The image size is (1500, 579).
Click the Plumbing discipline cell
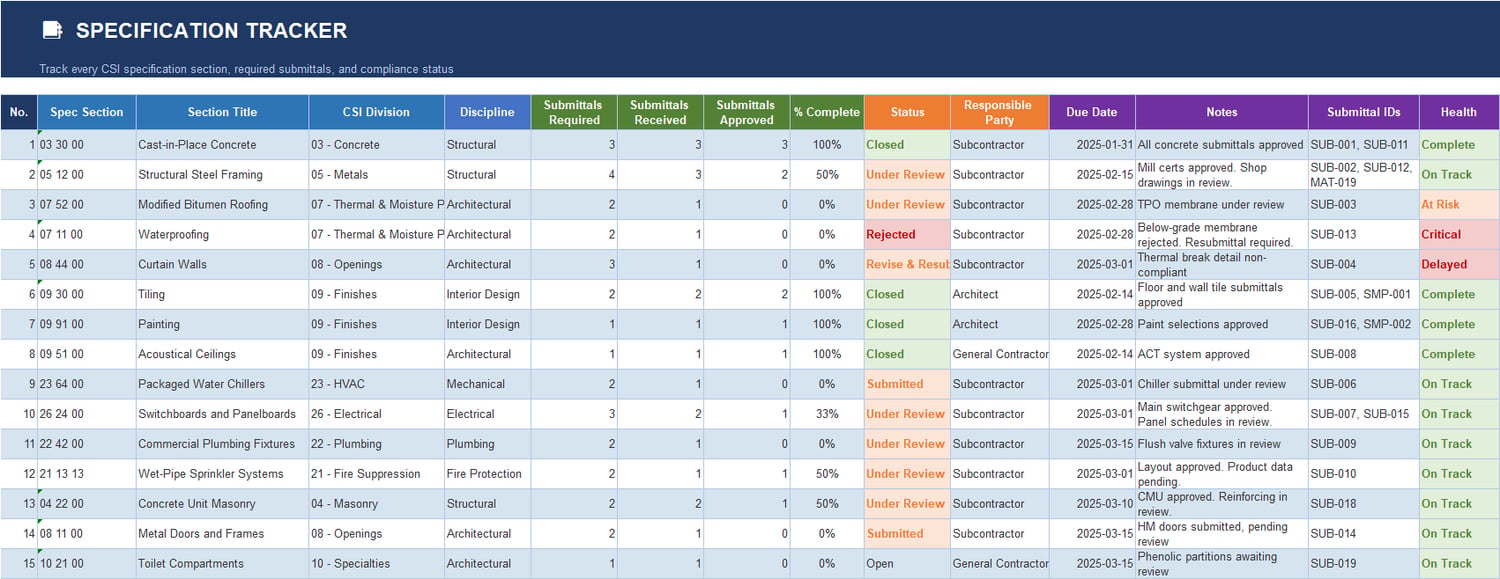(x=487, y=444)
